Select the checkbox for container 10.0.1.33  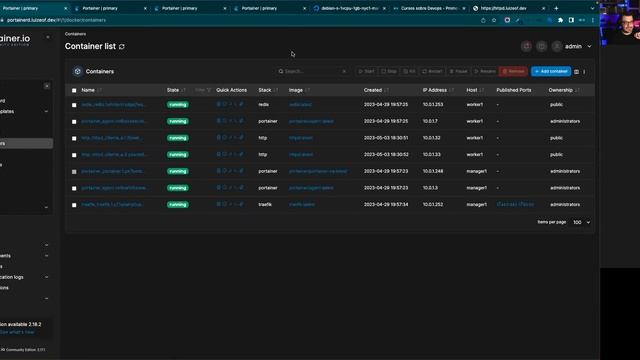click(74, 155)
